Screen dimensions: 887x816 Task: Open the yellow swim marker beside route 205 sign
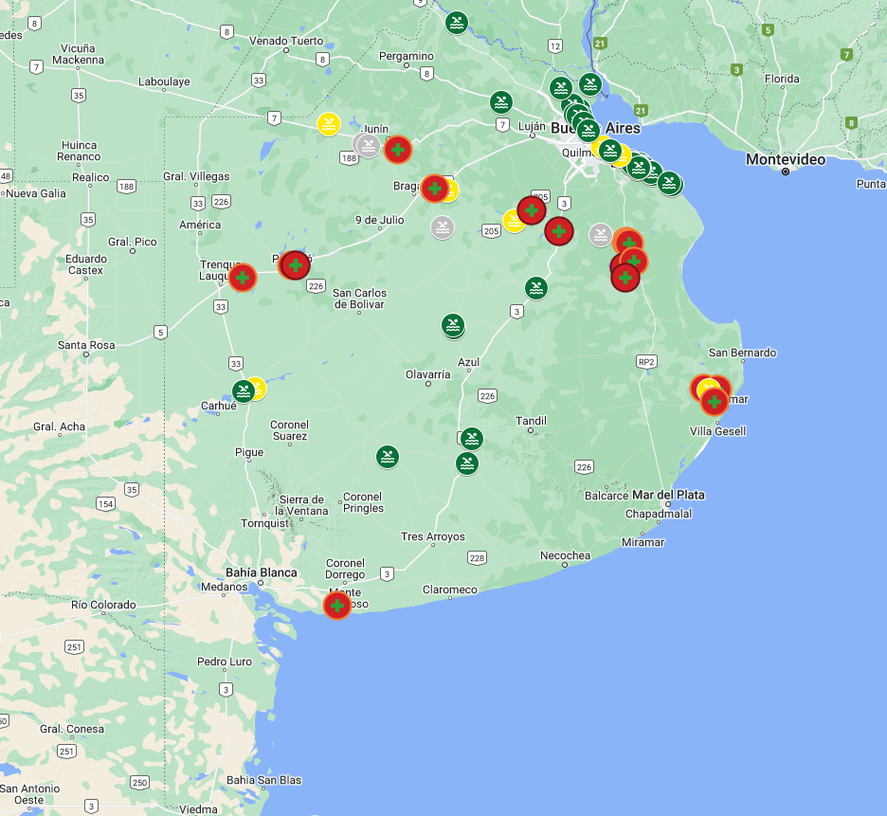click(x=513, y=221)
